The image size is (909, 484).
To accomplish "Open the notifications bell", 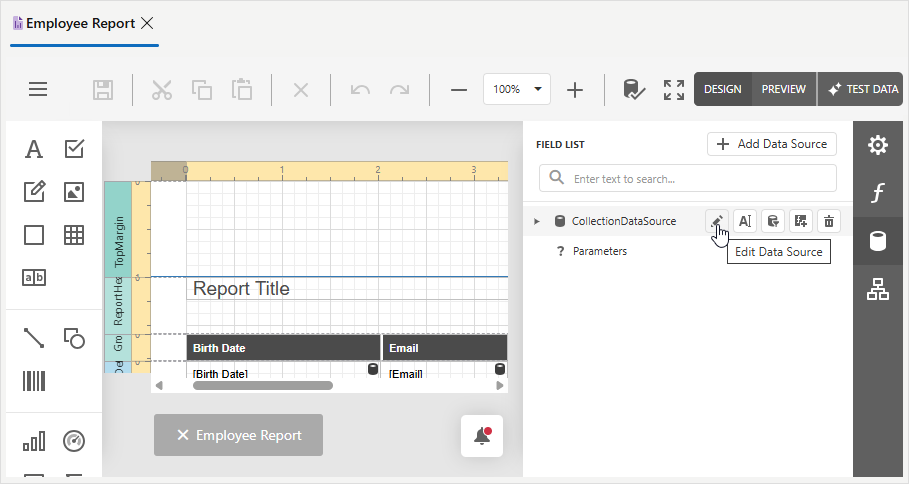I will [482, 436].
